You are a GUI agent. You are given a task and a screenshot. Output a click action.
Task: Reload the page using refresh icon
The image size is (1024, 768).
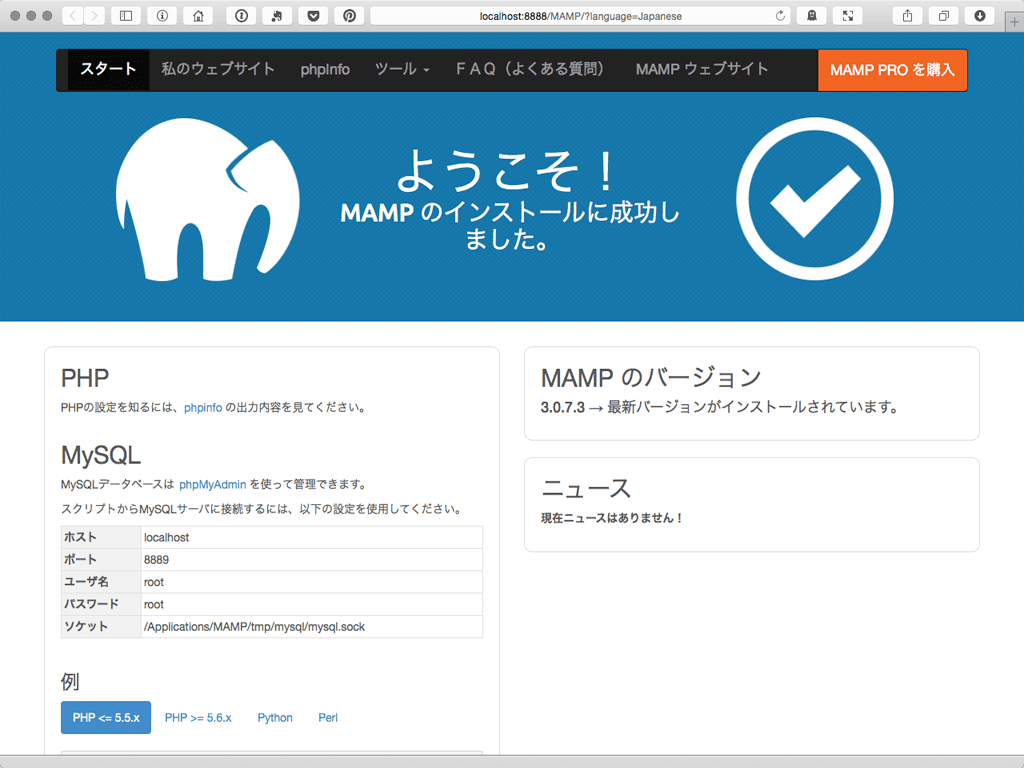781,16
